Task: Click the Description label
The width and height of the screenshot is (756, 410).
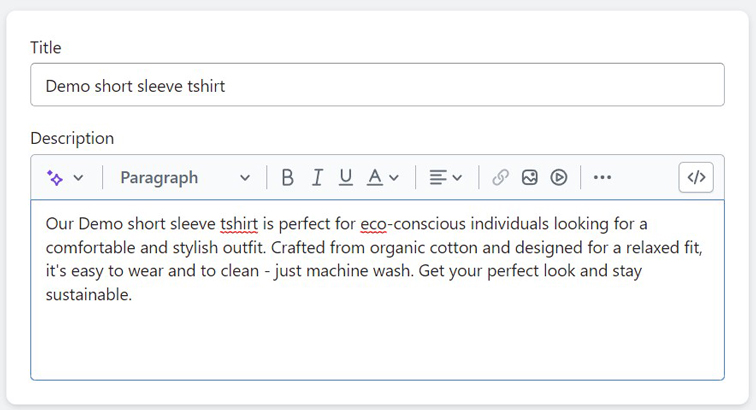Action: coord(72,138)
